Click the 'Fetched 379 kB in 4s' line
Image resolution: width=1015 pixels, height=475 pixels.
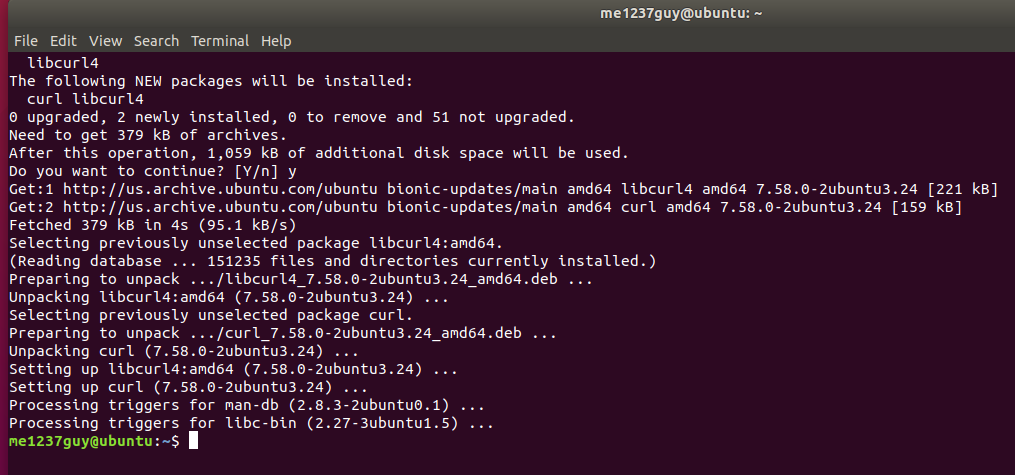pos(153,226)
